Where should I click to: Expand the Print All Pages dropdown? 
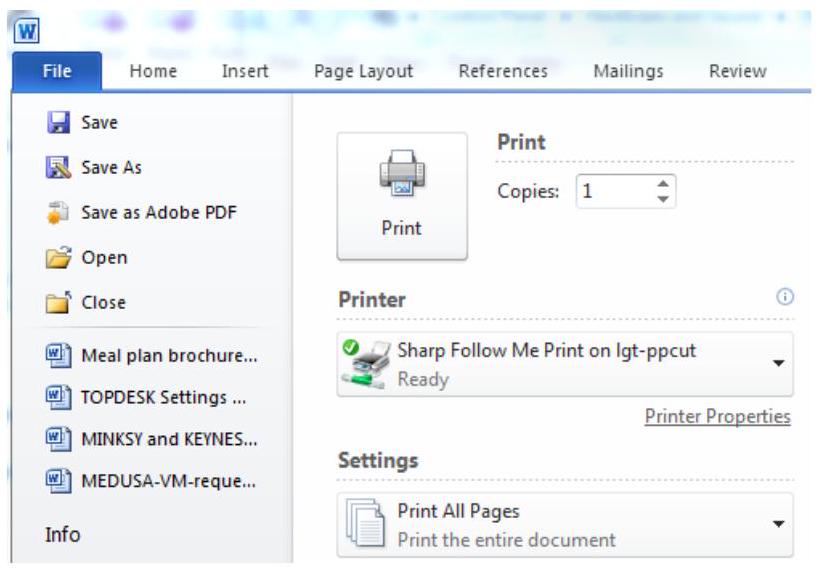779,524
